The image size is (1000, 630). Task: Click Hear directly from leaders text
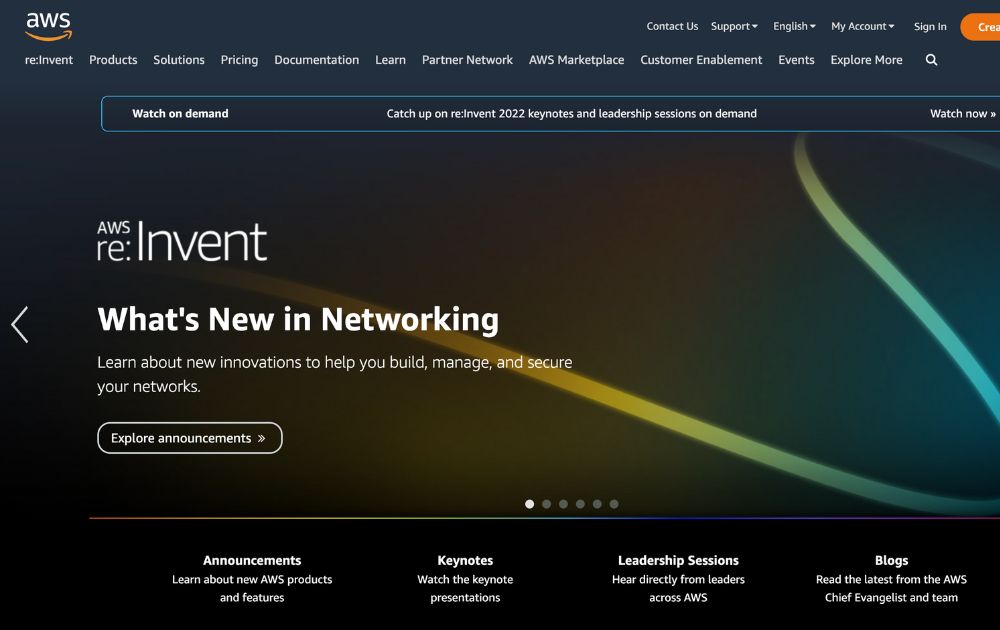678,588
